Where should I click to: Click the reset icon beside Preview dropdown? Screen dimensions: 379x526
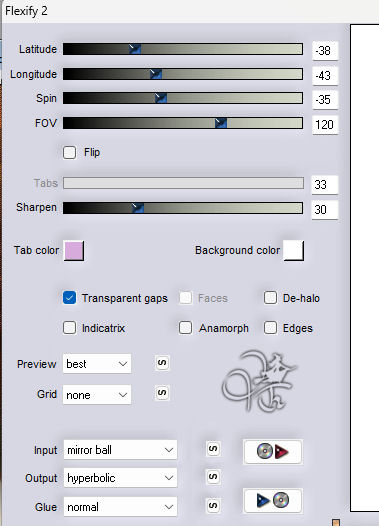(162, 363)
